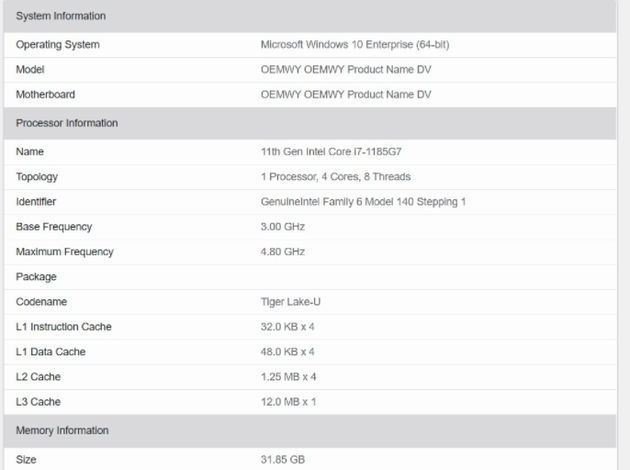
Task: Select 'Microsoft Windows 10 Enterprise (64-bit)' value
Action: pos(355,45)
